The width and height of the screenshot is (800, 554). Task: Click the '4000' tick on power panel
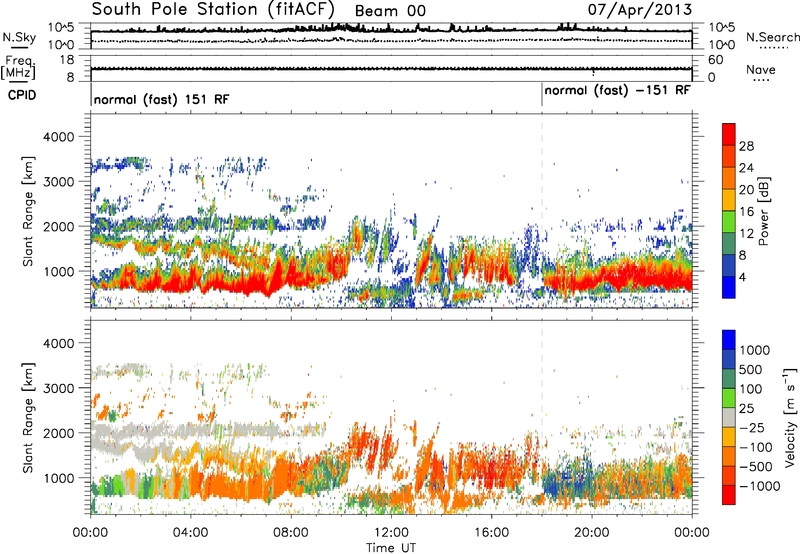point(59,137)
